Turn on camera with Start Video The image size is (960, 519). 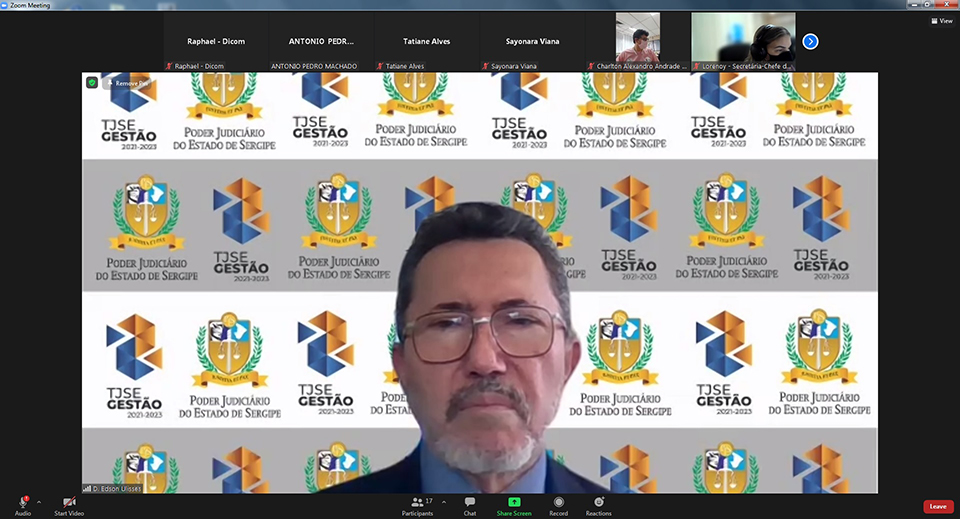coord(69,502)
